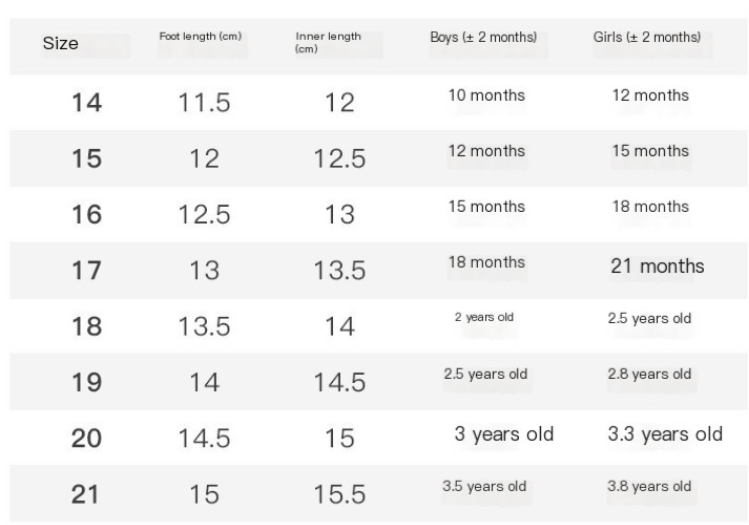The image size is (749, 525).
Task: Click size 19 row label
Action: click(88, 382)
